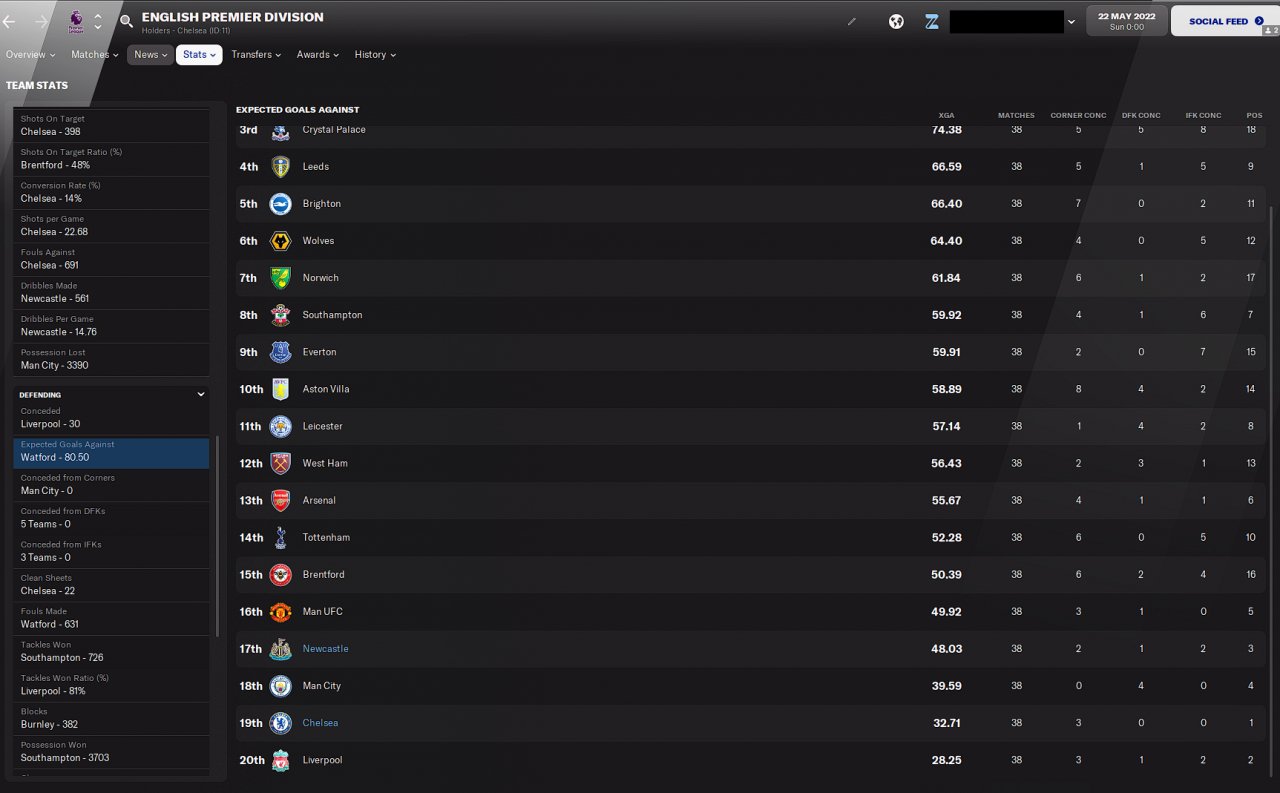Go back using the left arrow
This screenshot has width=1280, height=793.
click(x=10, y=21)
